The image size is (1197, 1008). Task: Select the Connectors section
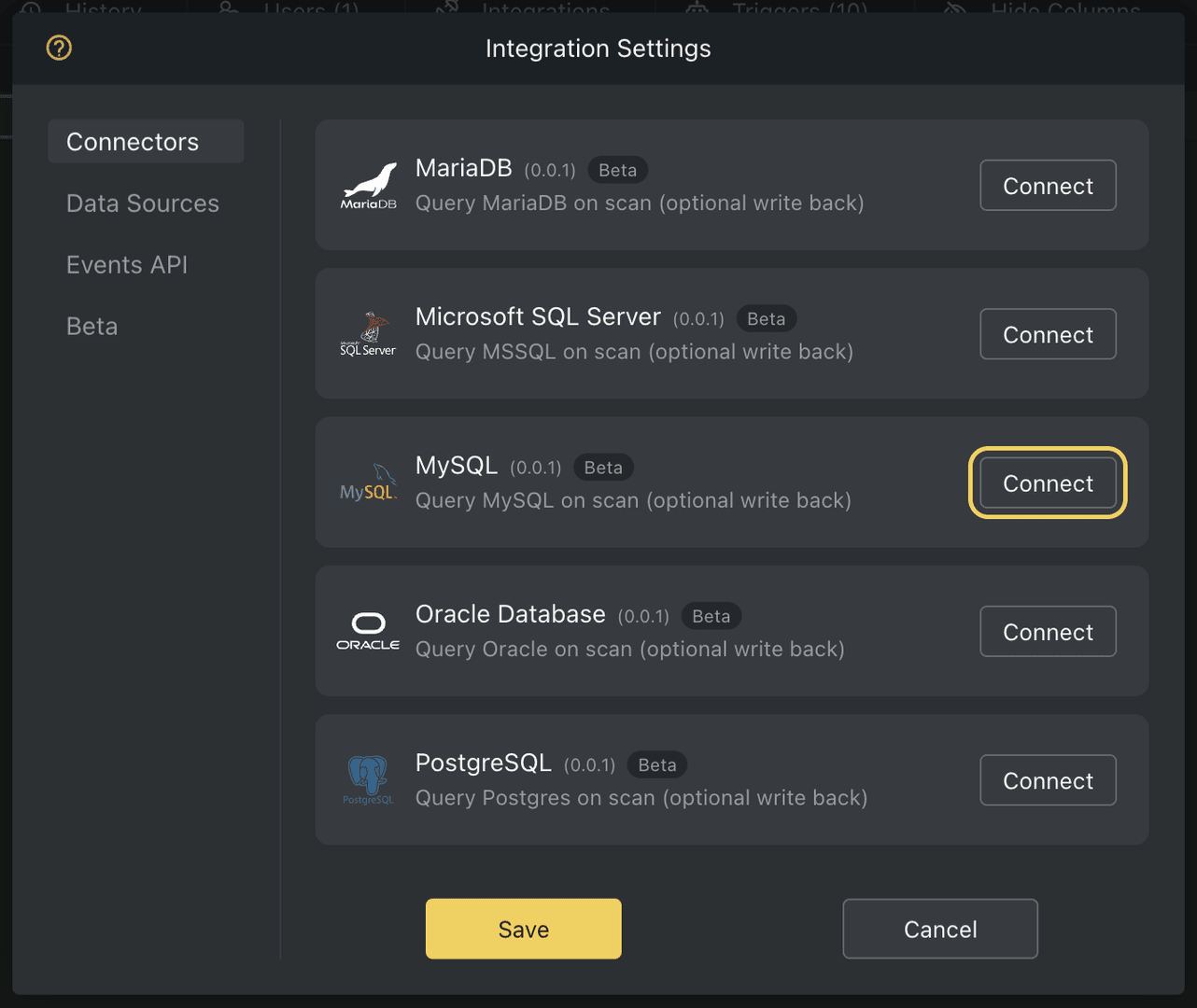point(133,141)
